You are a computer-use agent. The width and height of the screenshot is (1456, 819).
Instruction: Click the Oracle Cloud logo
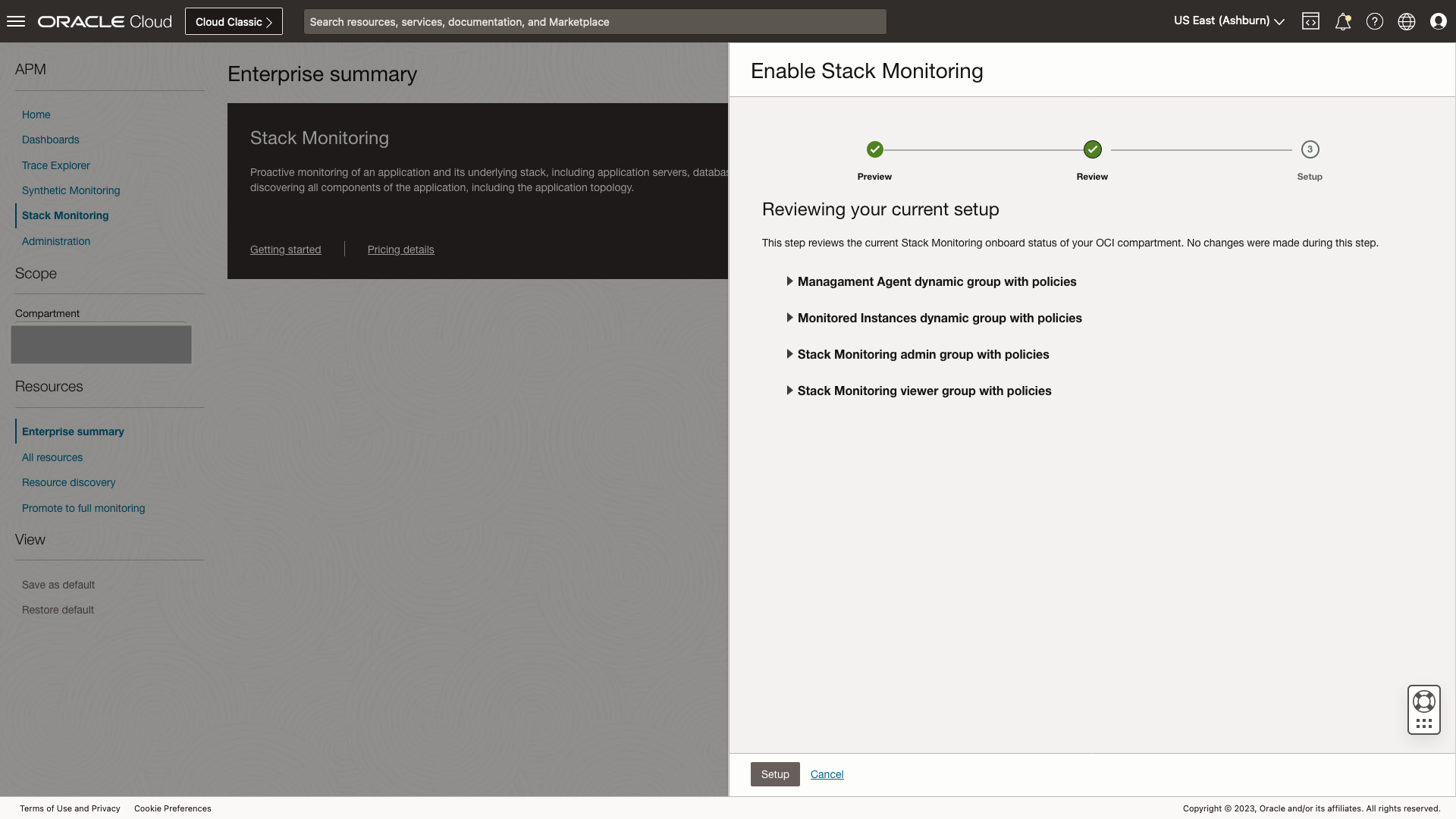104,20
